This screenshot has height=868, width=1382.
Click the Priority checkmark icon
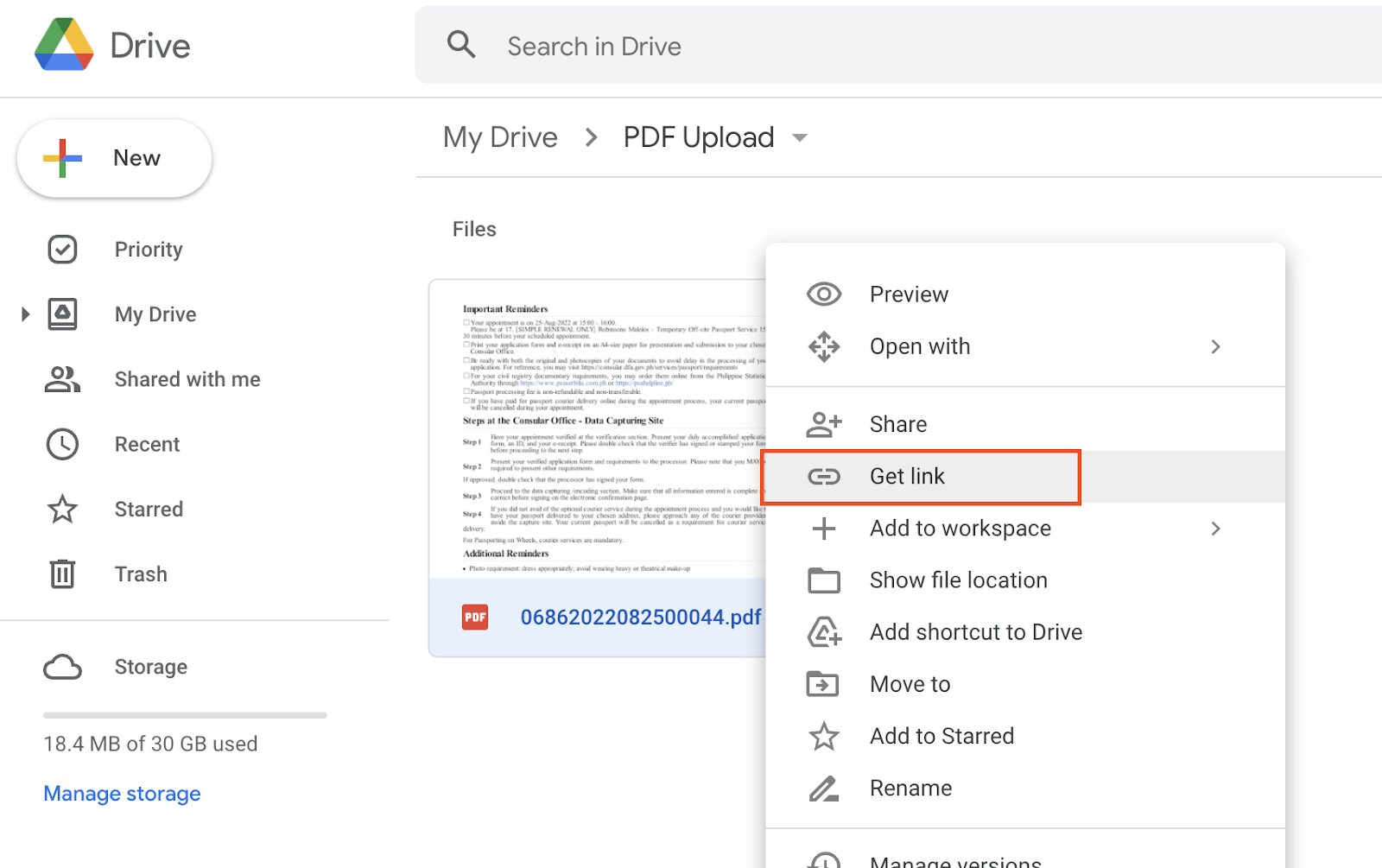tap(62, 250)
